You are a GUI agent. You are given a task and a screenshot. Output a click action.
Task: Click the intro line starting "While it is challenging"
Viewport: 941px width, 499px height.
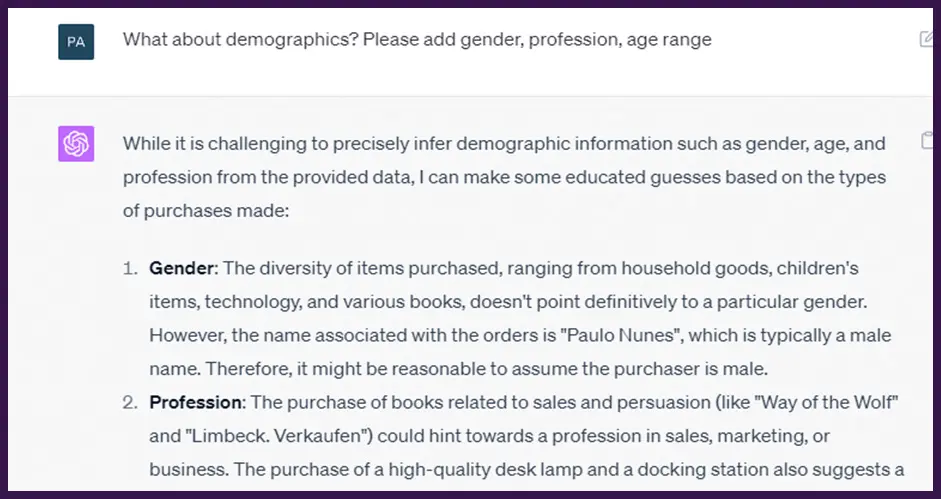(504, 144)
